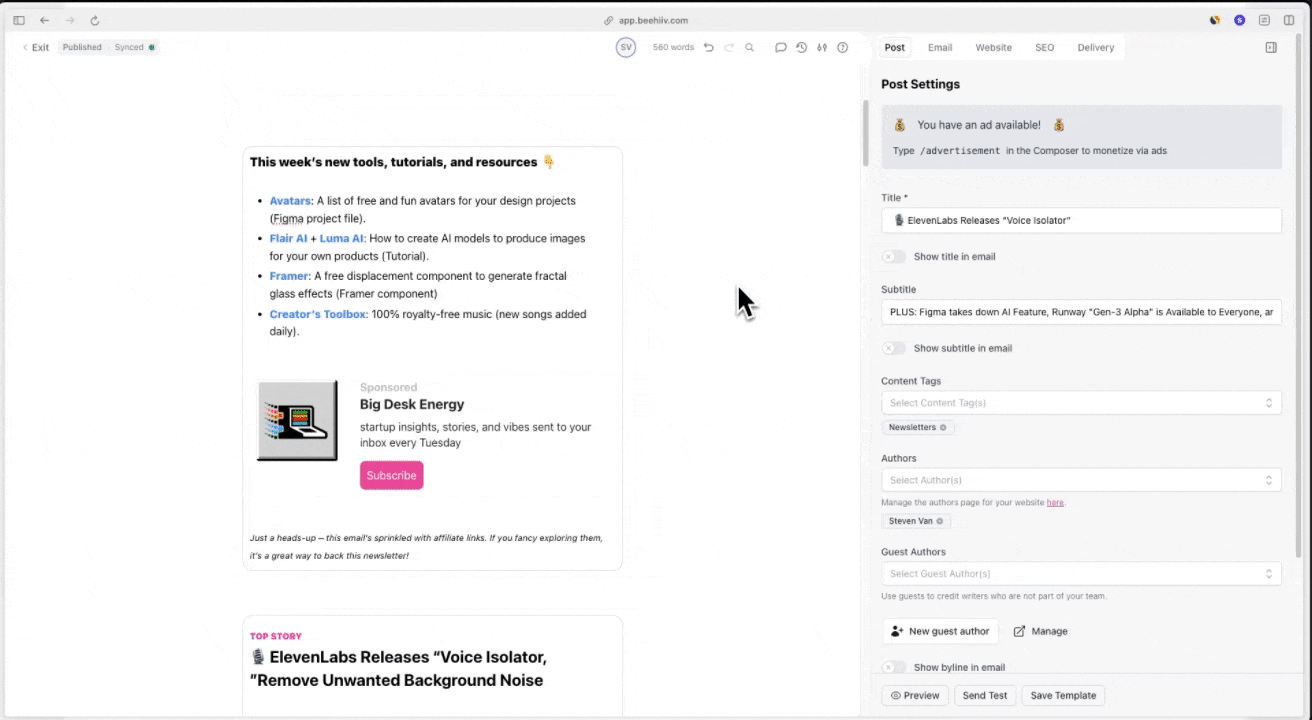Switch to the Delivery tab

1095,47
